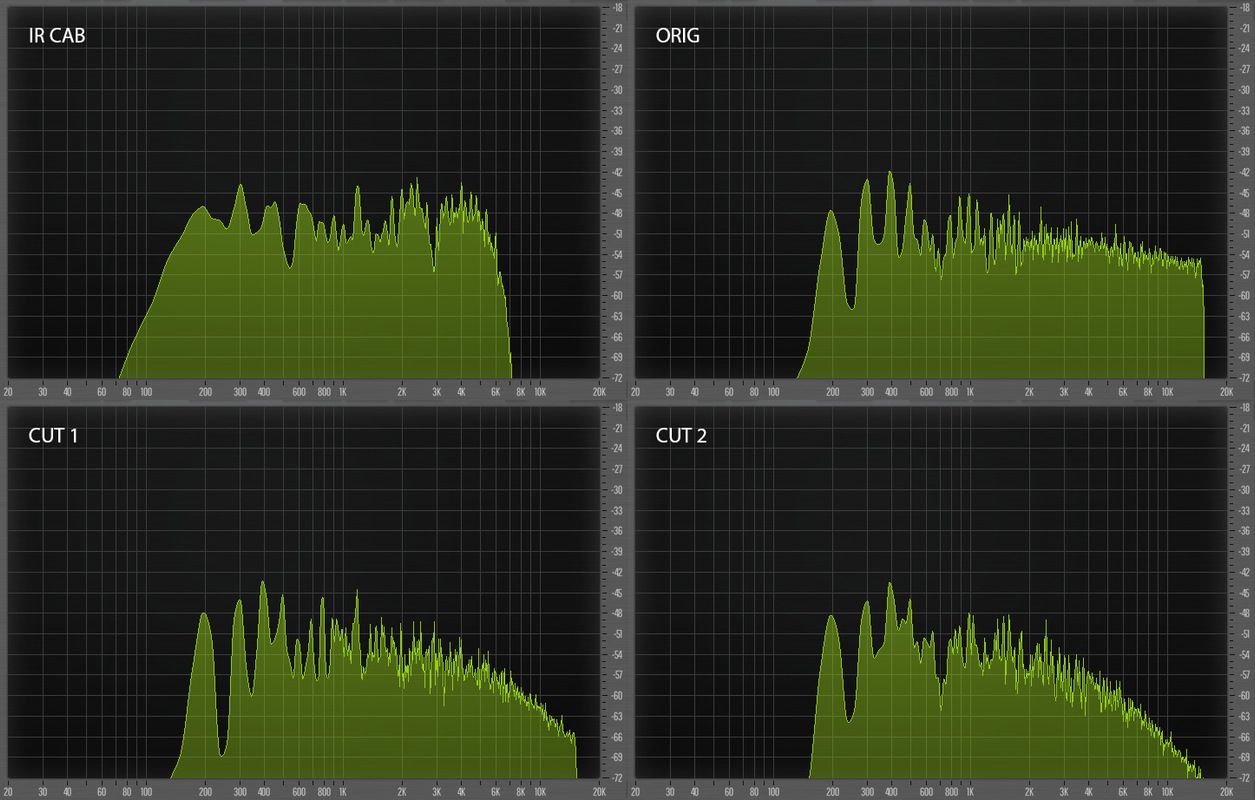
Task: Click the 4K frequency label under CUT 2
Action: pyautogui.click(x=1089, y=792)
